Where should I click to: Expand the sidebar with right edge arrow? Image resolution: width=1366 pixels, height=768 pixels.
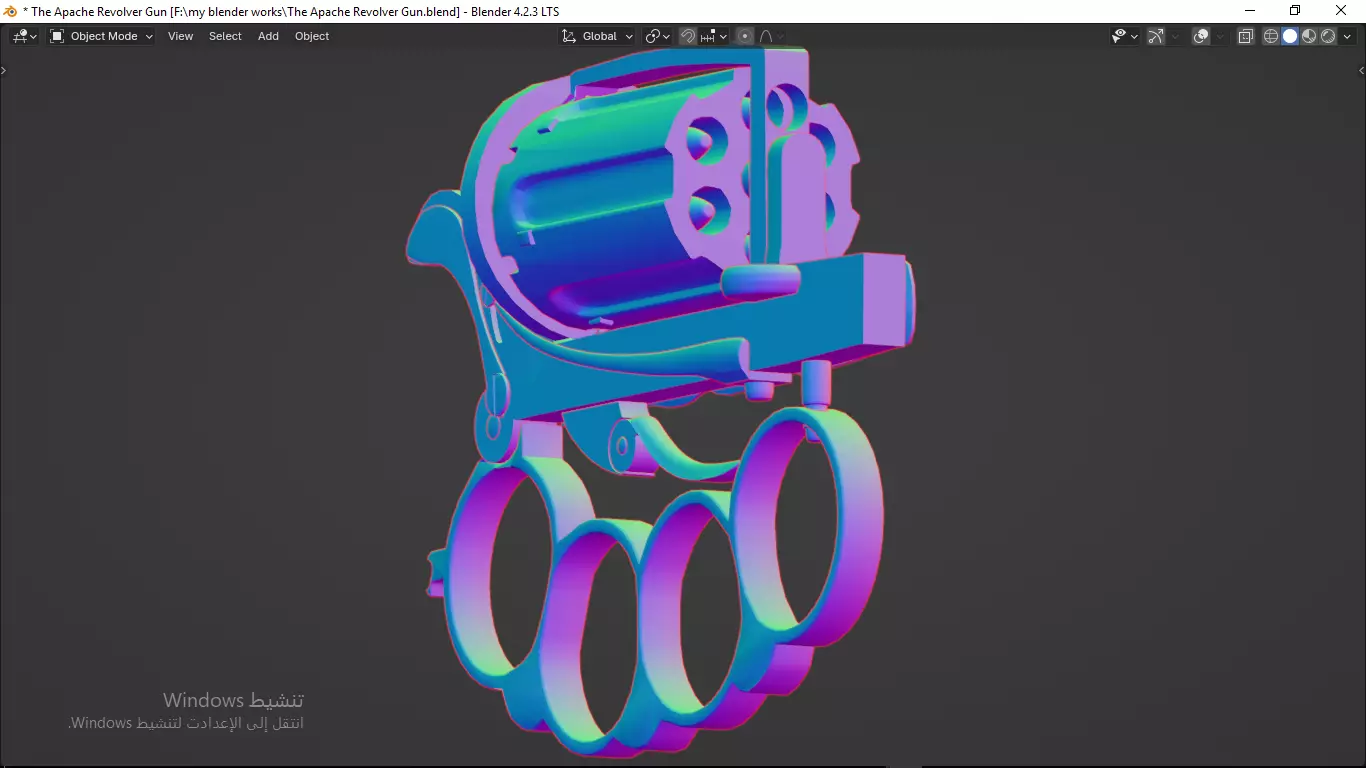1361,71
